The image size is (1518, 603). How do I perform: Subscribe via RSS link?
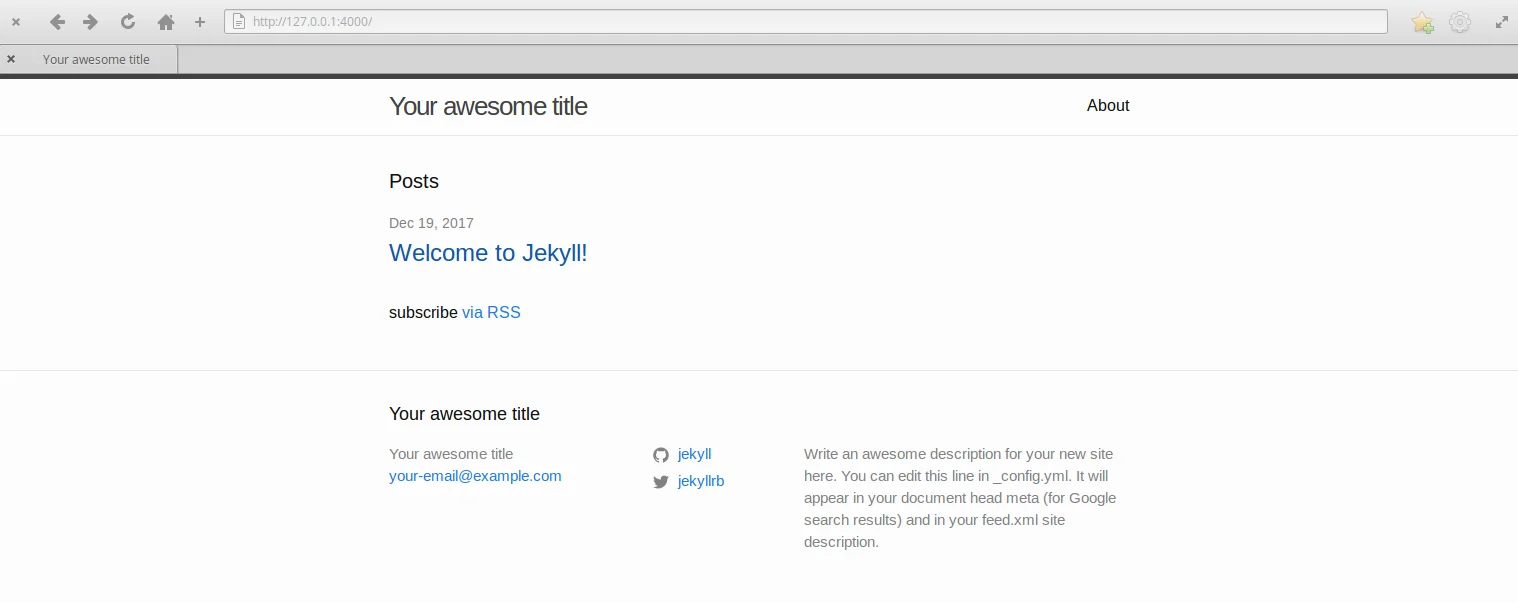[491, 312]
